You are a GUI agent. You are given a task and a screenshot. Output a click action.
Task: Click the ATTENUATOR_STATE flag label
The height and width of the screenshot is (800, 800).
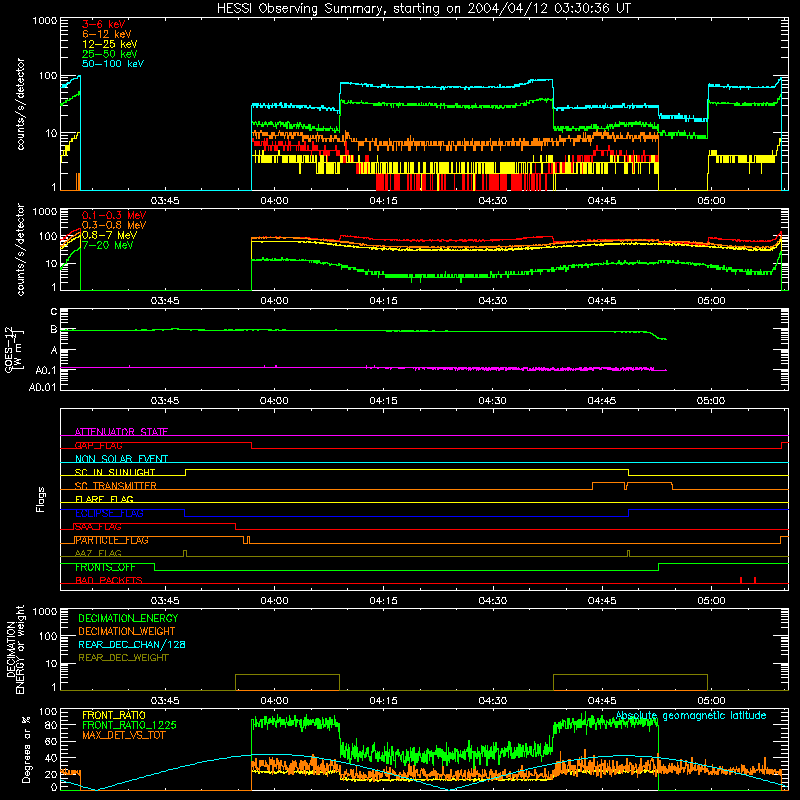coord(121,432)
